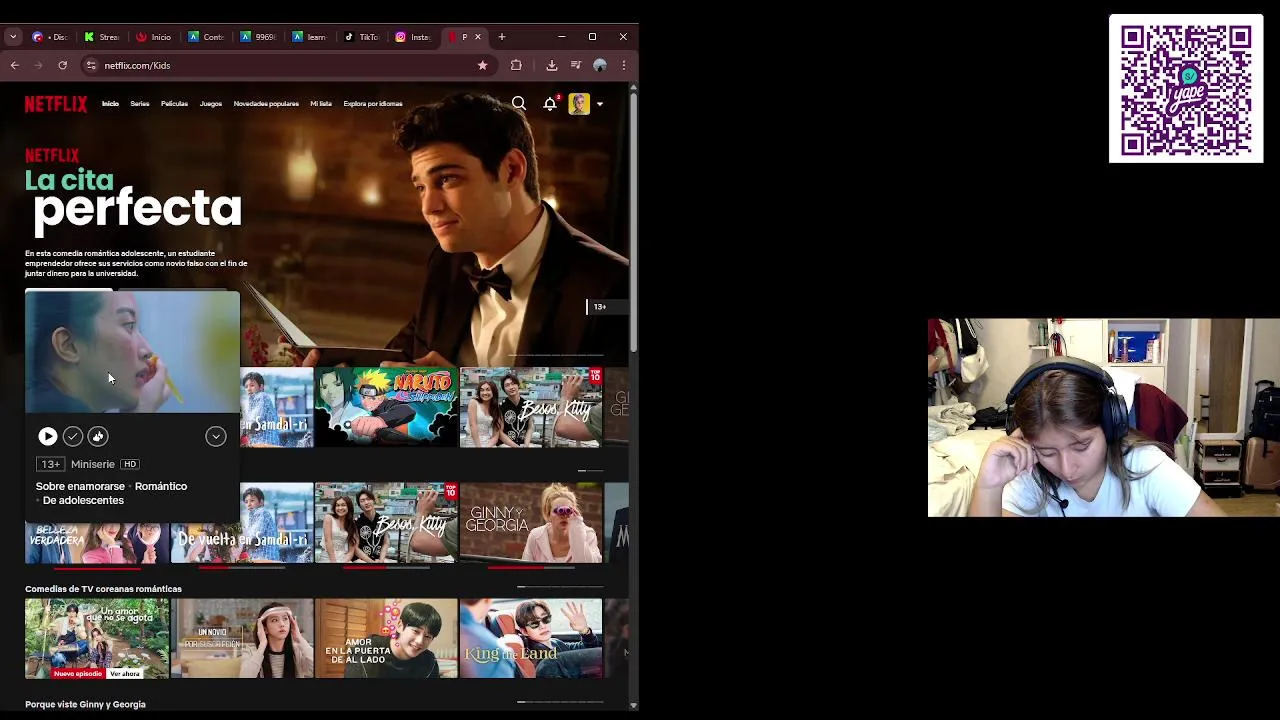Open Series in Netflix navigation
Screen dimensions: 1280x720
coord(140,104)
